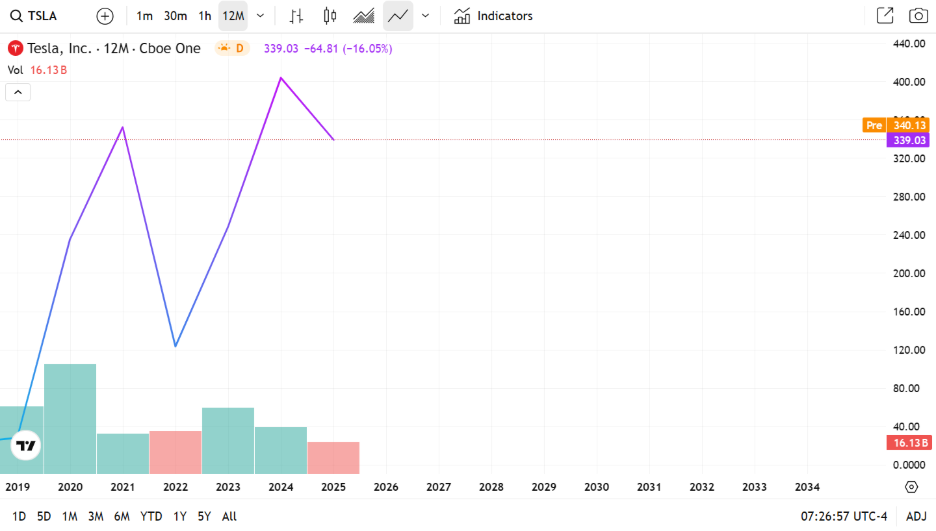The height and width of the screenshot is (531, 936).
Task: Expand the interval dropdown arrow
Action: (260, 16)
